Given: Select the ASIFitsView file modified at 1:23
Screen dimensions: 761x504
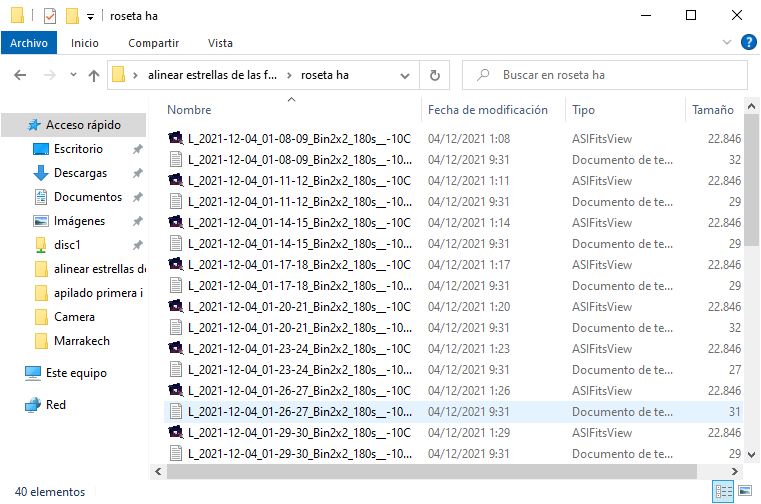Looking at the screenshot, I should click(453, 349).
